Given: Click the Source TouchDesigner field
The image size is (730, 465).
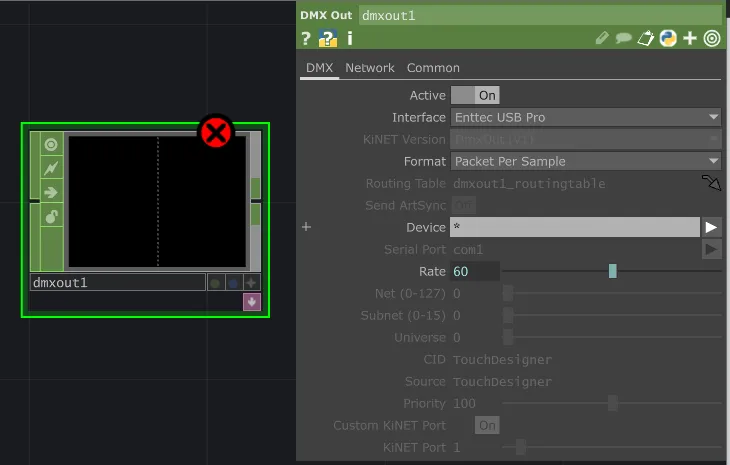Looking at the screenshot, I should [x=586, y=382].
